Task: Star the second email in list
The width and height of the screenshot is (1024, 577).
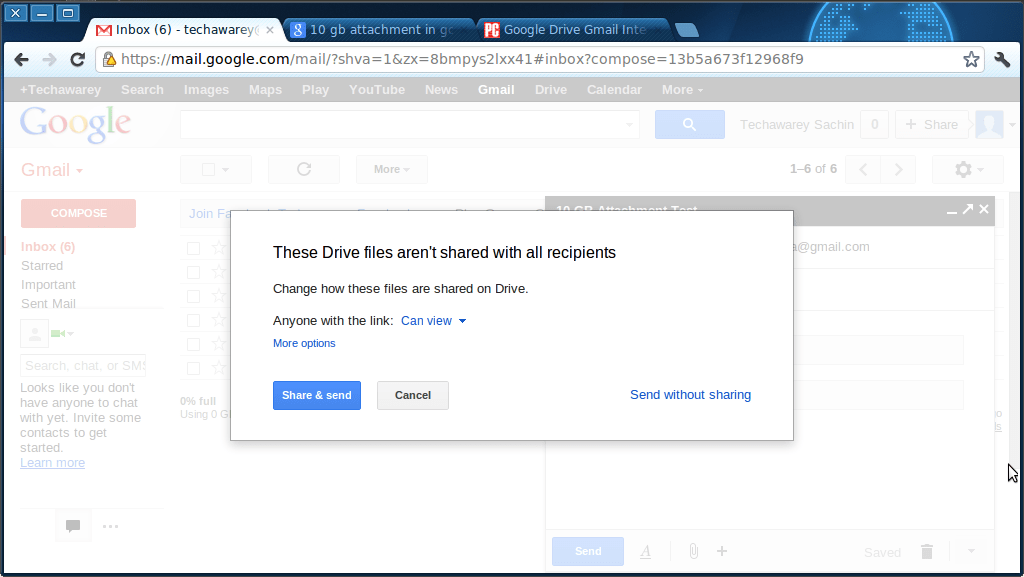Action: pos(219,272)
